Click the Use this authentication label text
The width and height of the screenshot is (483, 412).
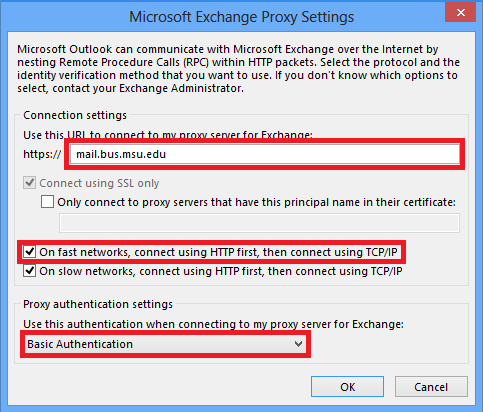click(213, 324)
